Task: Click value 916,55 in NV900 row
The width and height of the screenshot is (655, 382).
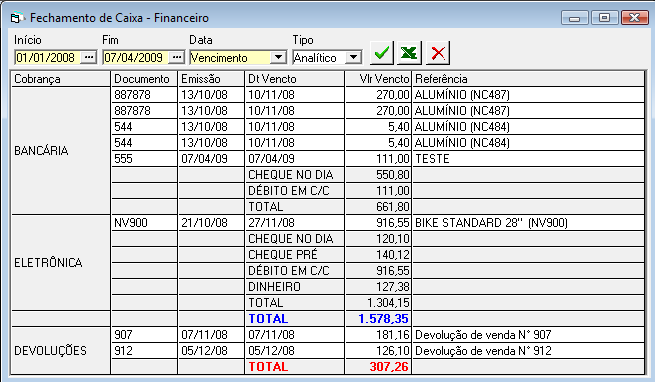Action: (378, 223)
